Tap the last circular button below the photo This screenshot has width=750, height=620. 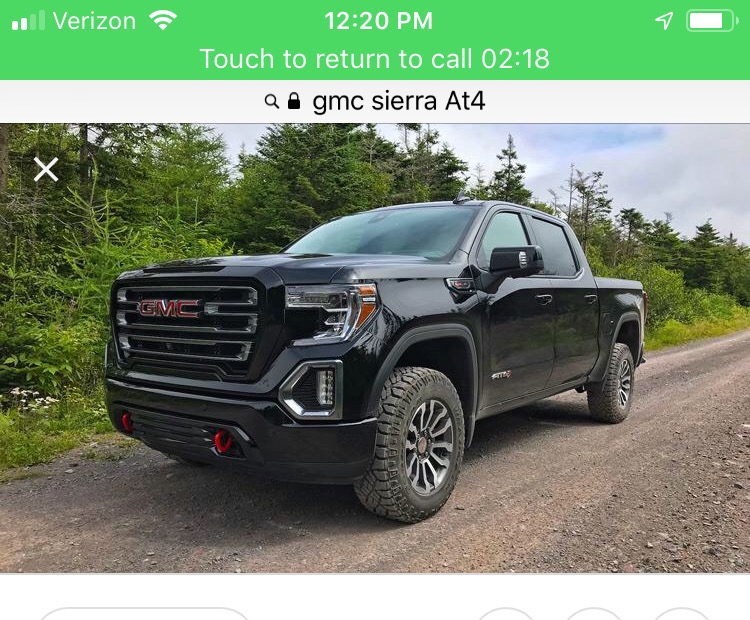(x=681, y=614)
